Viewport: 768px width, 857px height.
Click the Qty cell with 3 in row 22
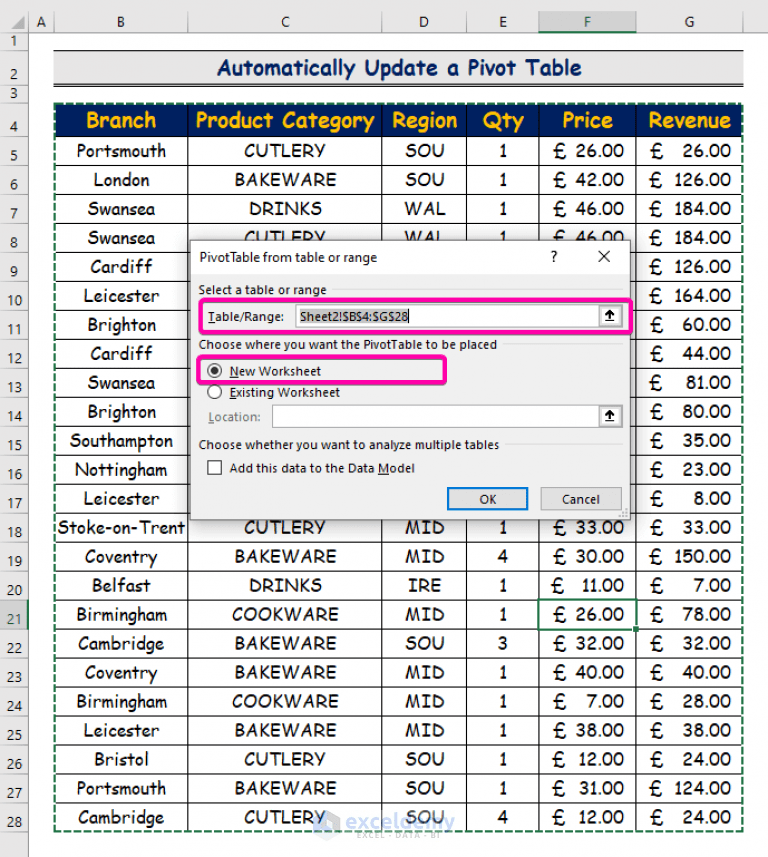(503, 643)
